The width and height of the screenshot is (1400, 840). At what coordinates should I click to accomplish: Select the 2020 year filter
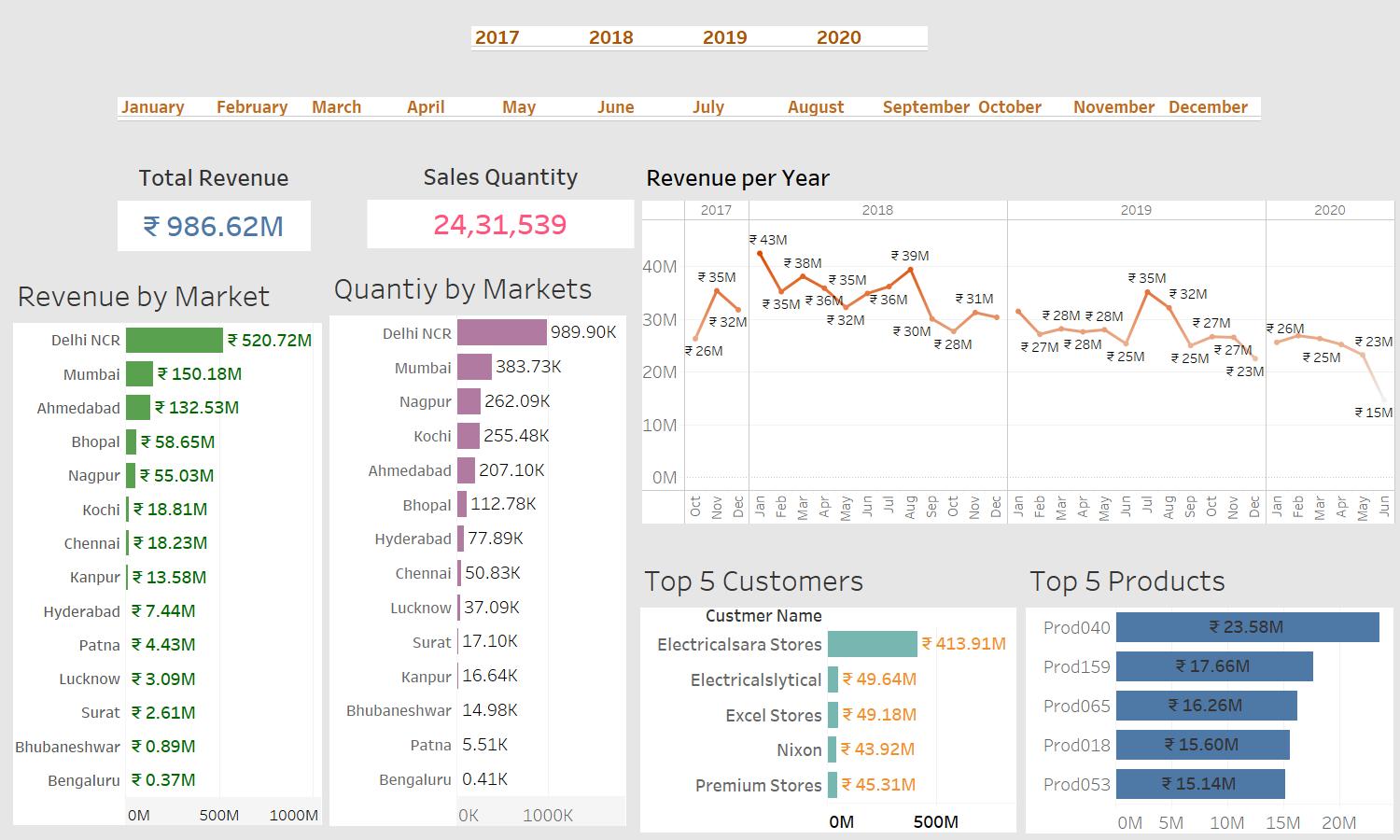[x=838, y=37]
